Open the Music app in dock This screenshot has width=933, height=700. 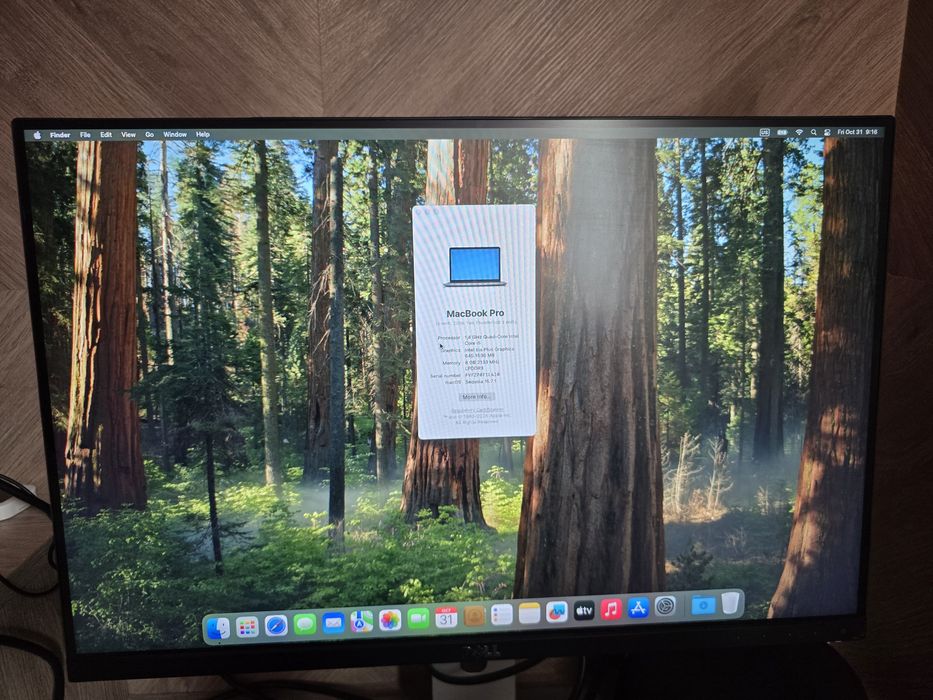611,610
